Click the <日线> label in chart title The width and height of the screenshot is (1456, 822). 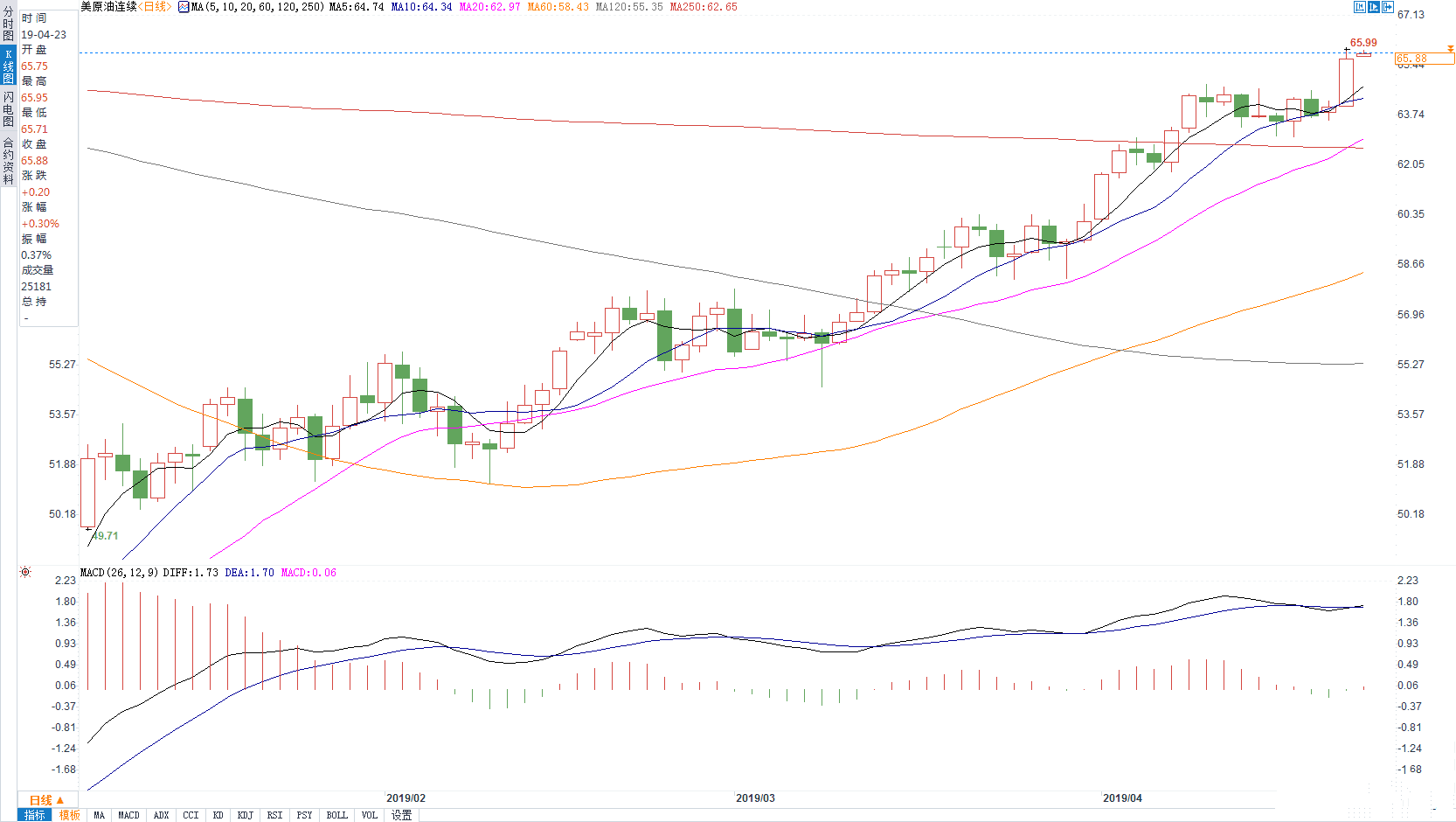click(156, 7)
